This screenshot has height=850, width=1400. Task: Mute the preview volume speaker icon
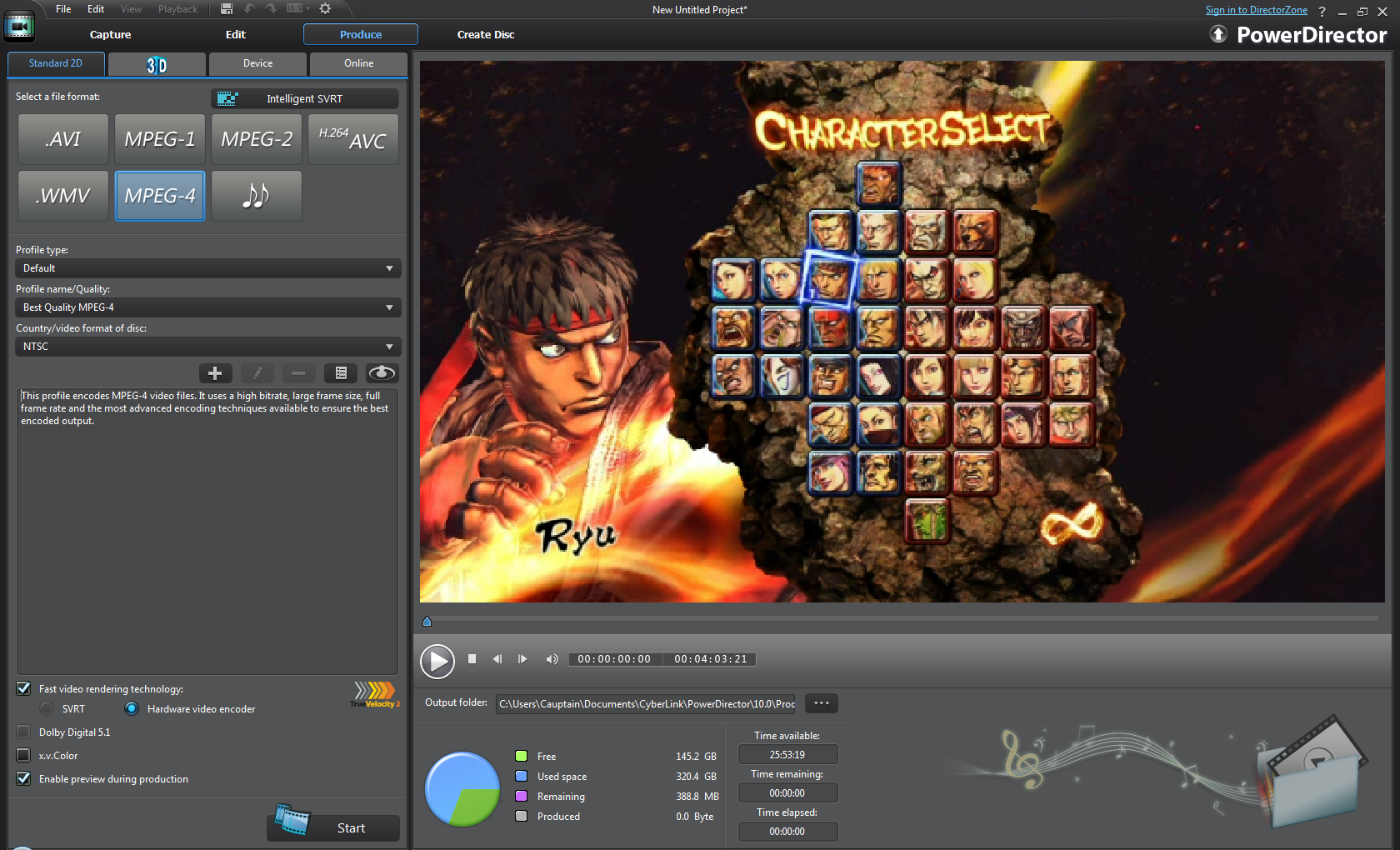point(552,659)
